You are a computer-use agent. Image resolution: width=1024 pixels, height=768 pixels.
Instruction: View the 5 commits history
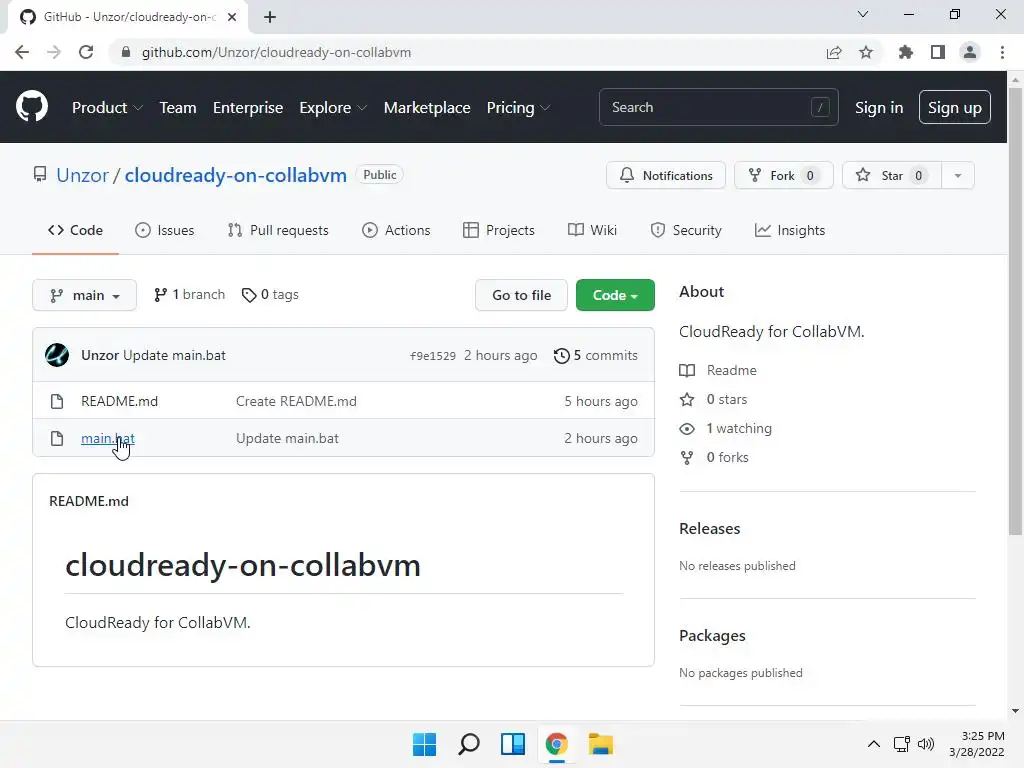pyautogui.click(x=596, y=355)
